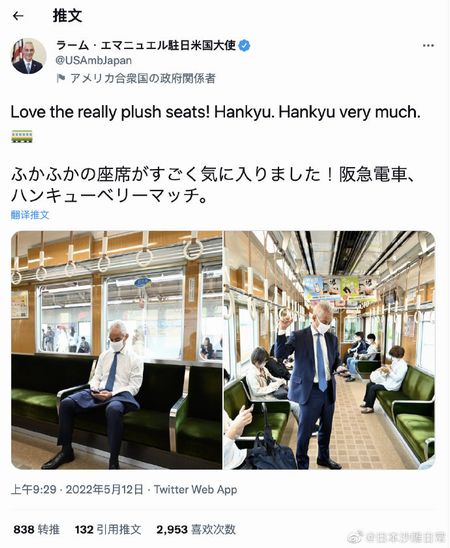
Task: Open the three-dot more options menu
Action: [428, 45]
